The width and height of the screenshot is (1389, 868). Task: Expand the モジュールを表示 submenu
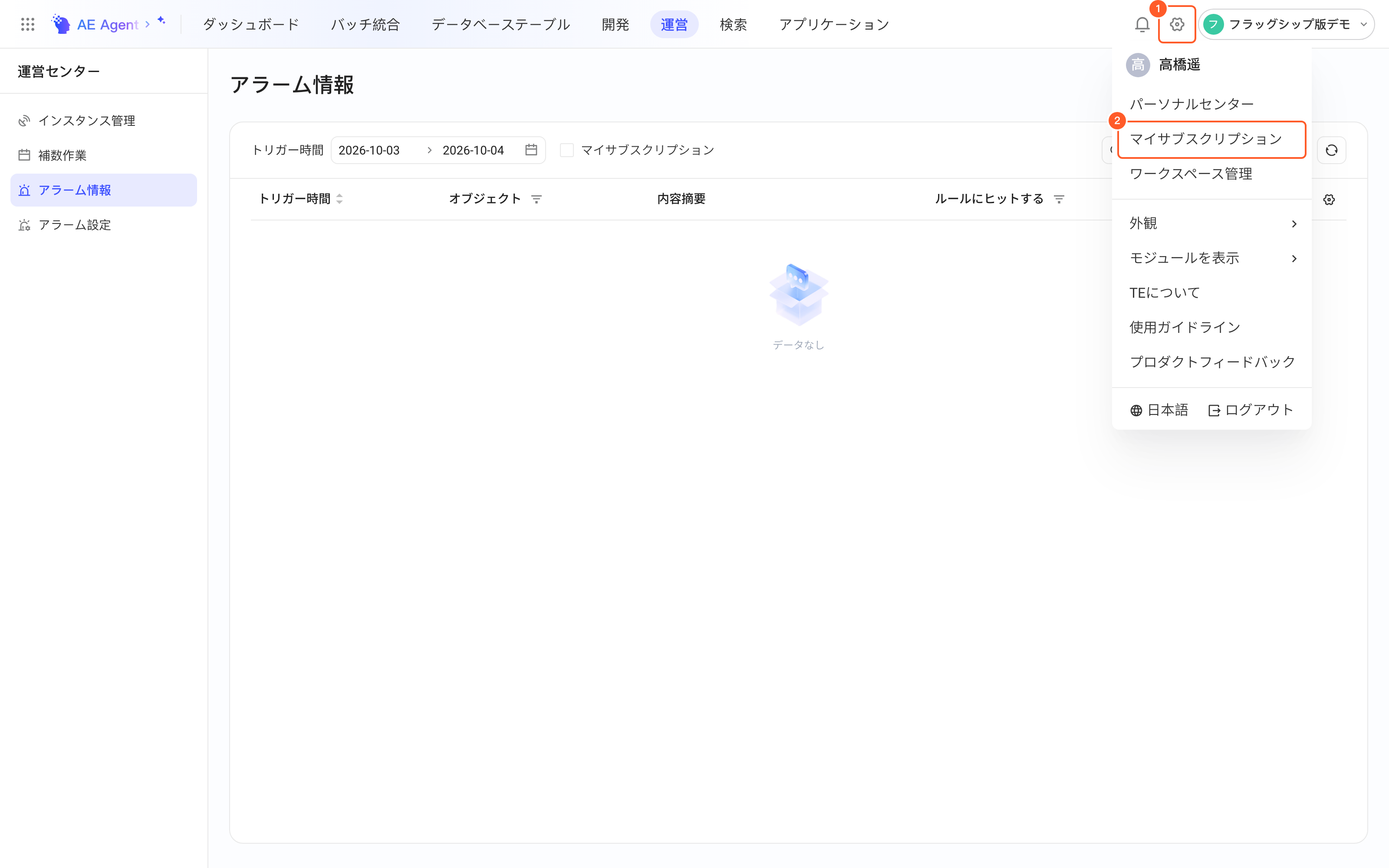(1211, 258)
